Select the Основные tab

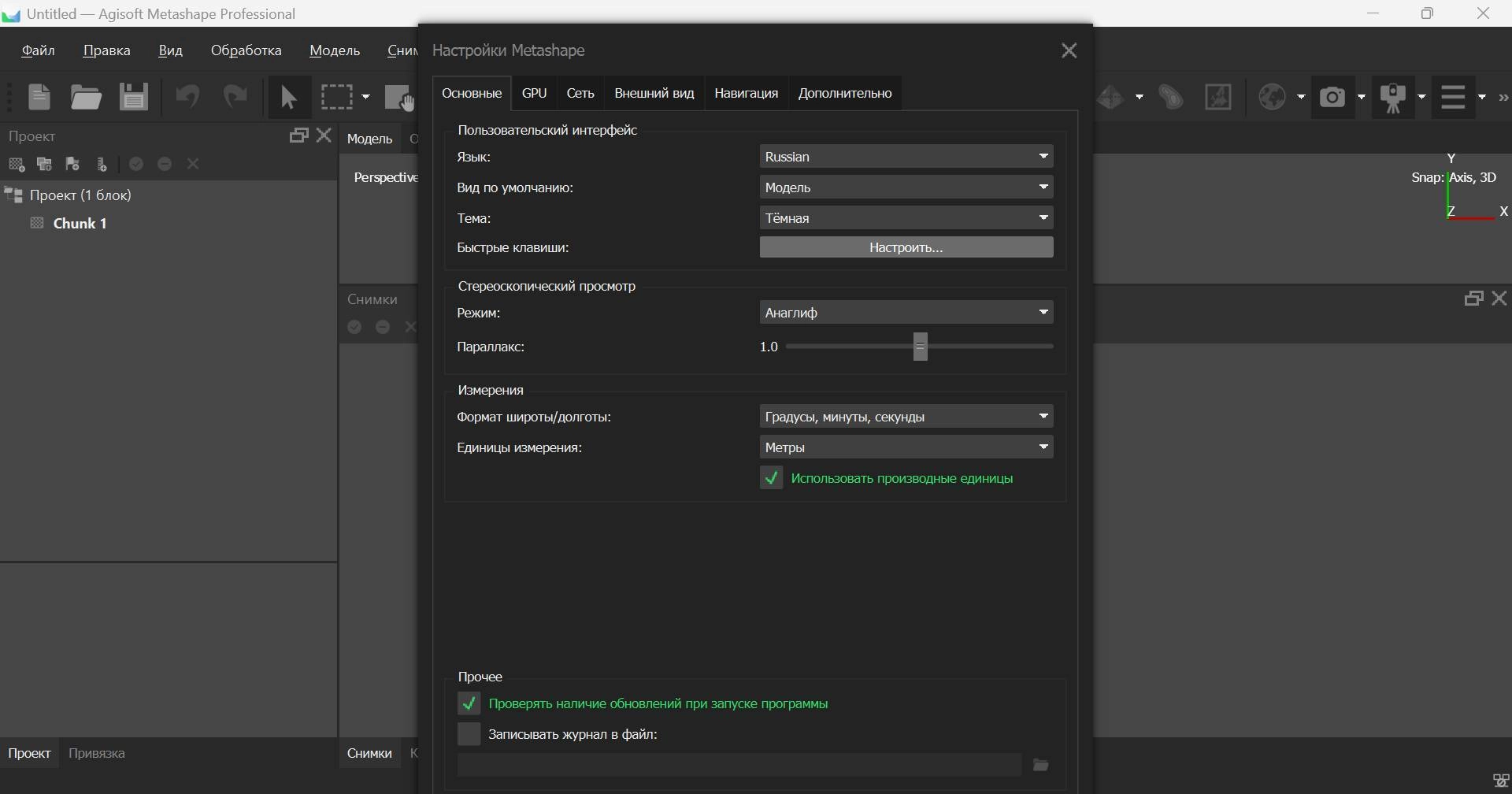click(x=472, y=93)
